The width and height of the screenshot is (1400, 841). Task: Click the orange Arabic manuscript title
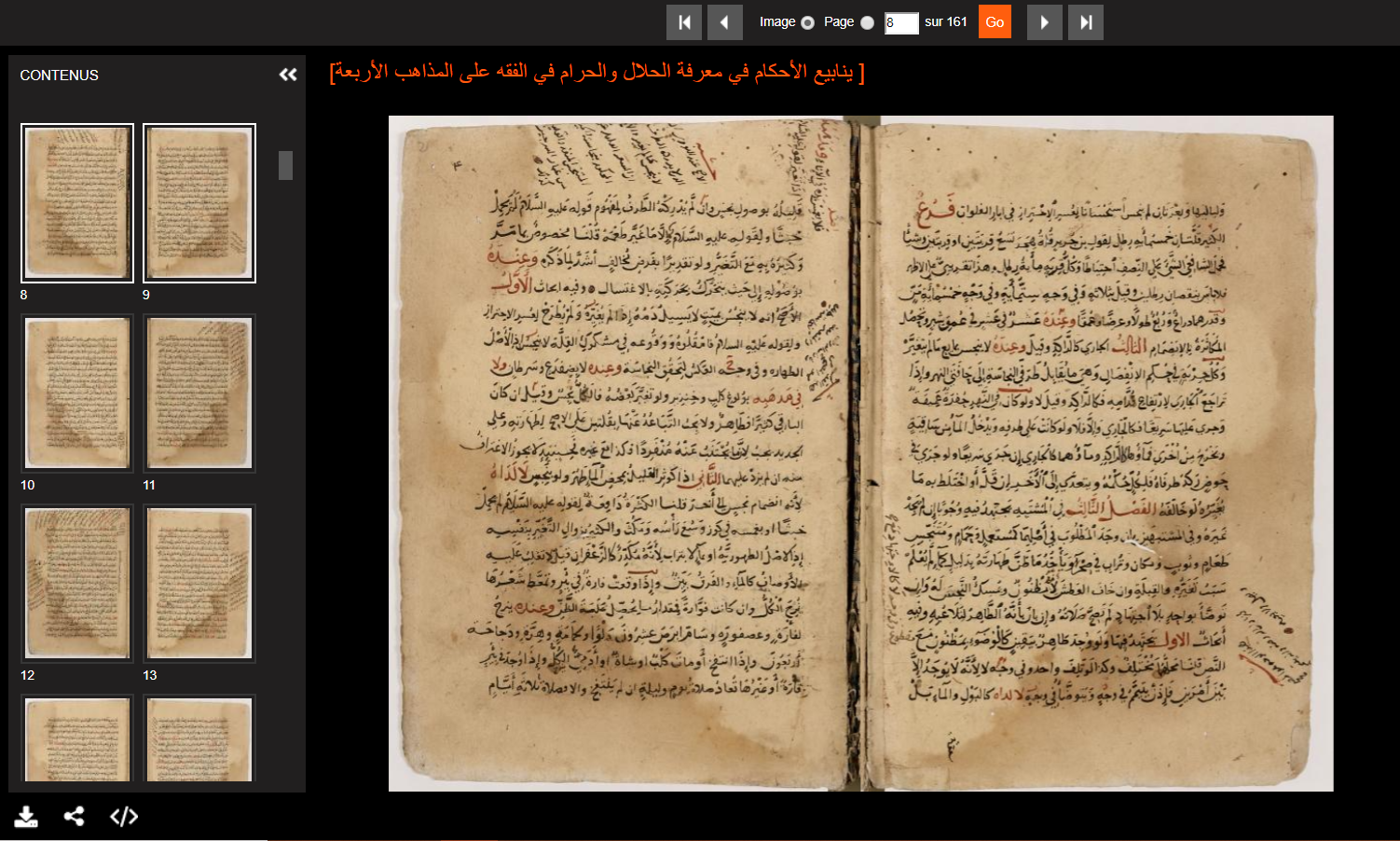(597, 72)
